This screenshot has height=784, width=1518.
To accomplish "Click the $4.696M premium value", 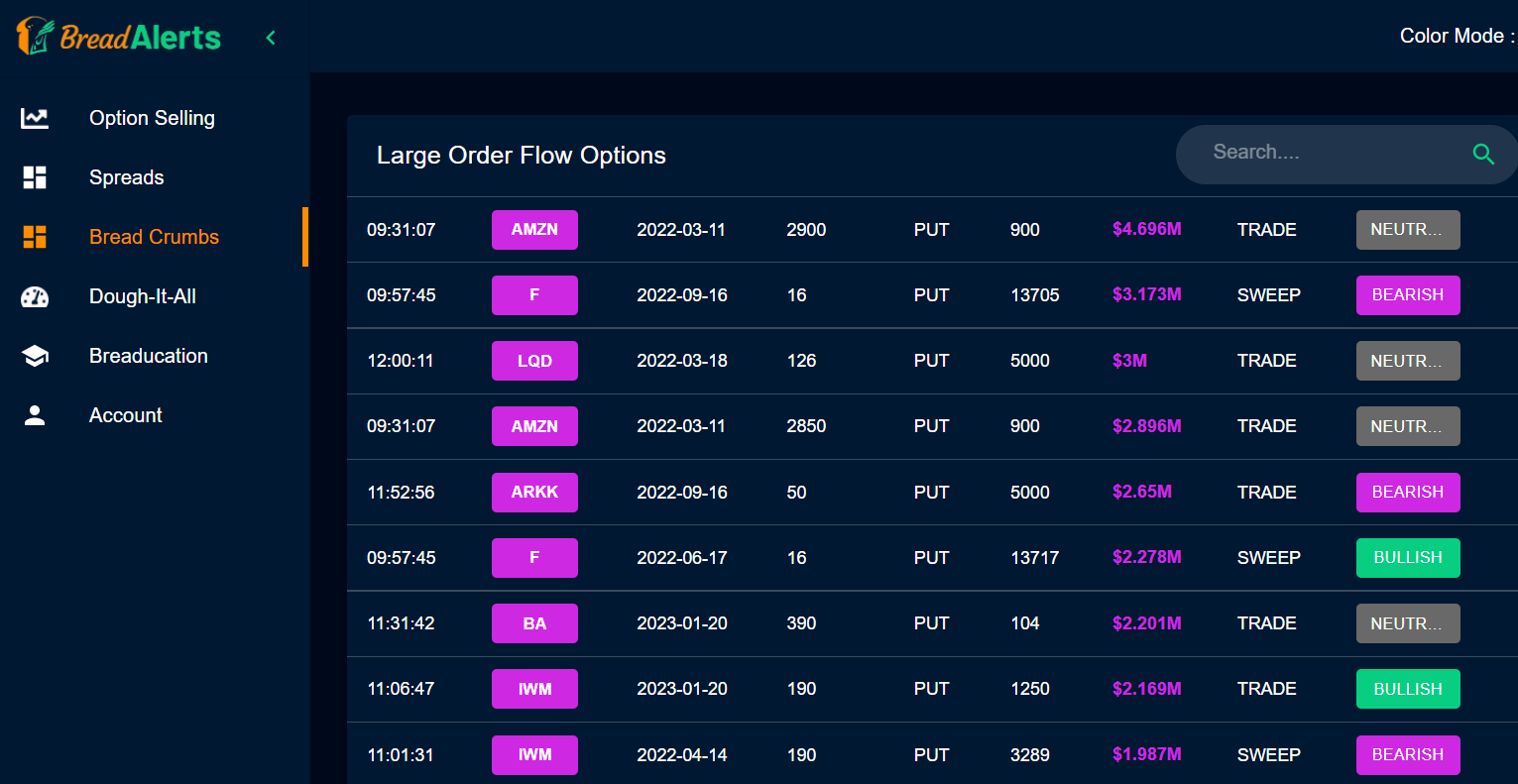I will [x=1146, y=229].
